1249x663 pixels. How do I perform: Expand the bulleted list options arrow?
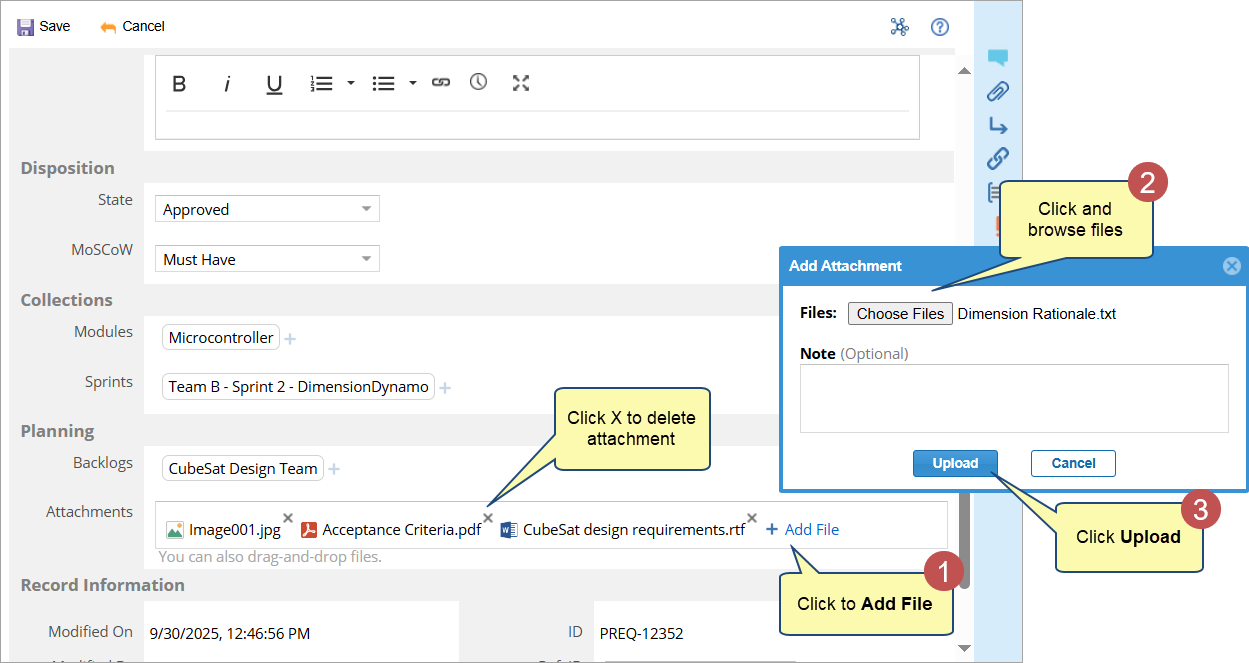pyautogui.click(x=412, y=83)
